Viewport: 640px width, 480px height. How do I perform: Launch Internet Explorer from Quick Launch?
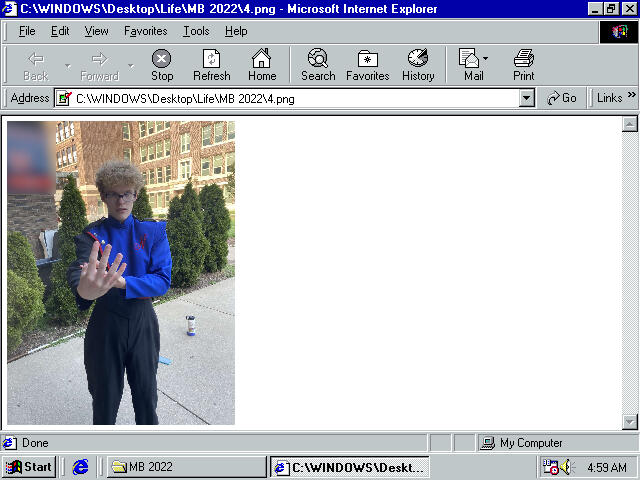[81, 467]
